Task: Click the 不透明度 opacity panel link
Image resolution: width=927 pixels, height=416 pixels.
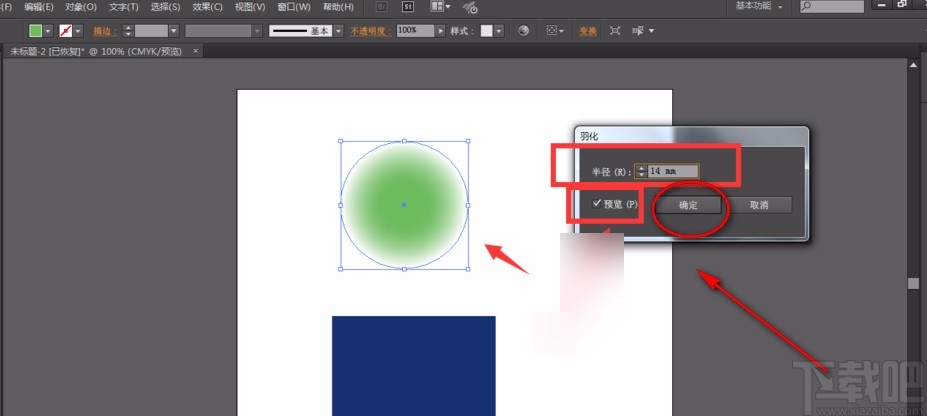Action: (371, 31)
